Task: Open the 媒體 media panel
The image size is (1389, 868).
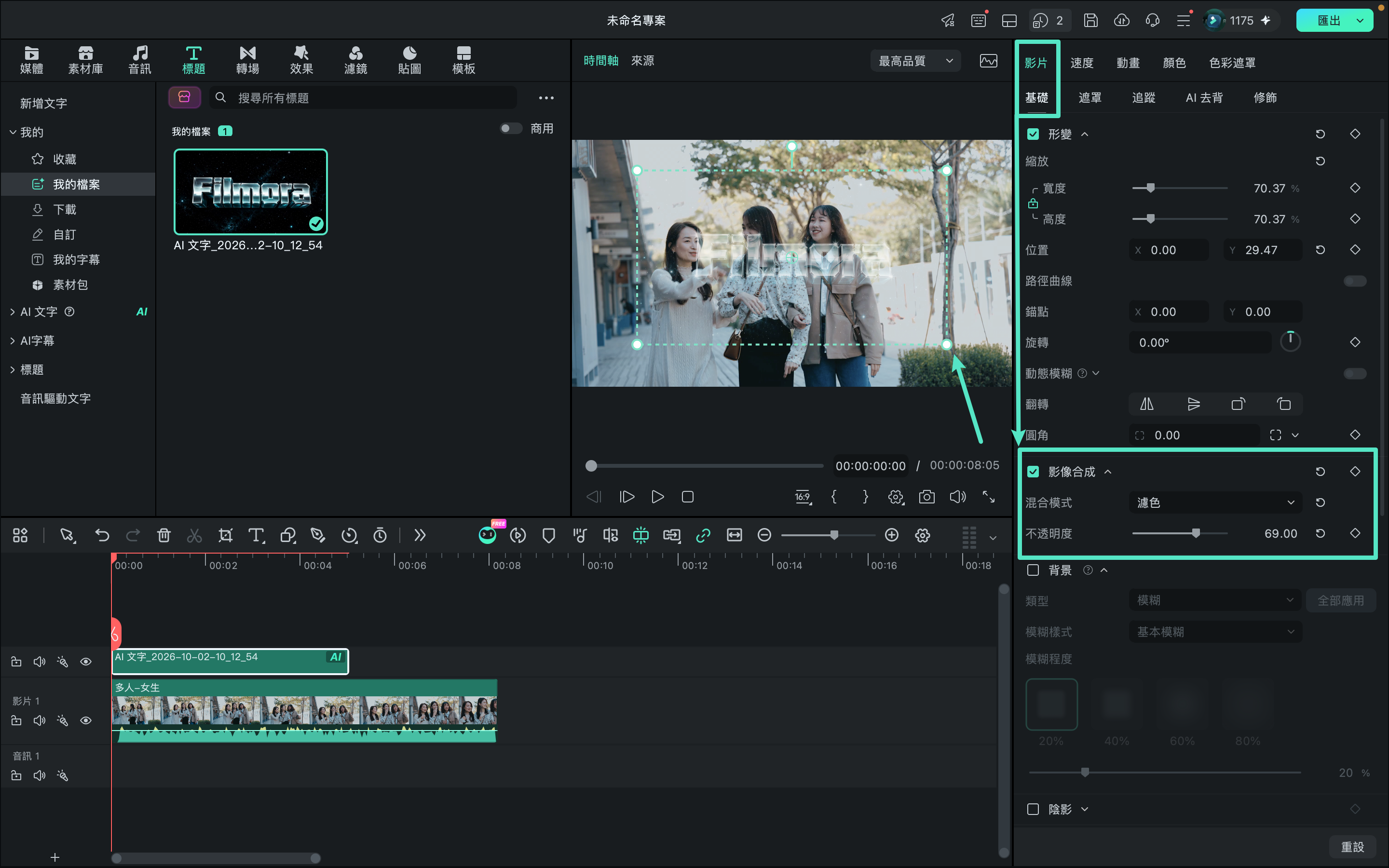Action: pyautogui.click(x=31, y=60)
